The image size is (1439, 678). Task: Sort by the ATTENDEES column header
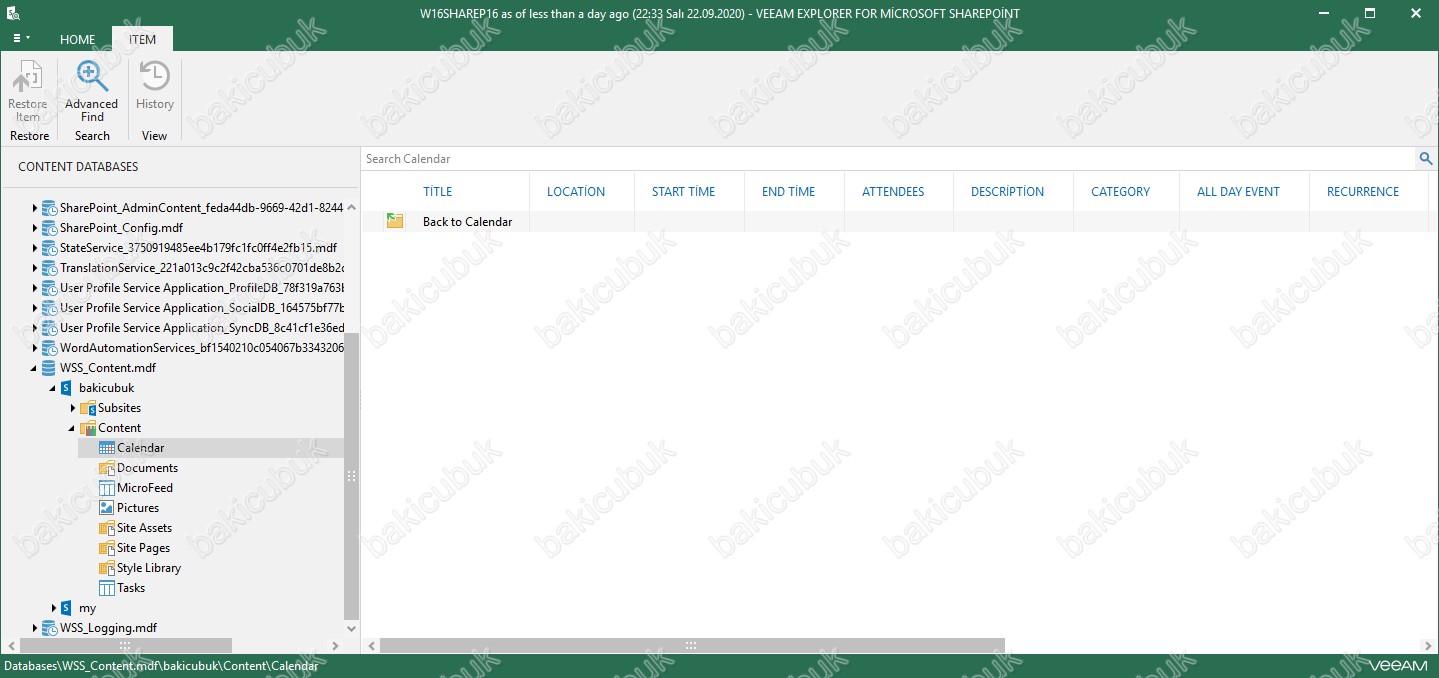pyautogui.click(x=893, y=192)
